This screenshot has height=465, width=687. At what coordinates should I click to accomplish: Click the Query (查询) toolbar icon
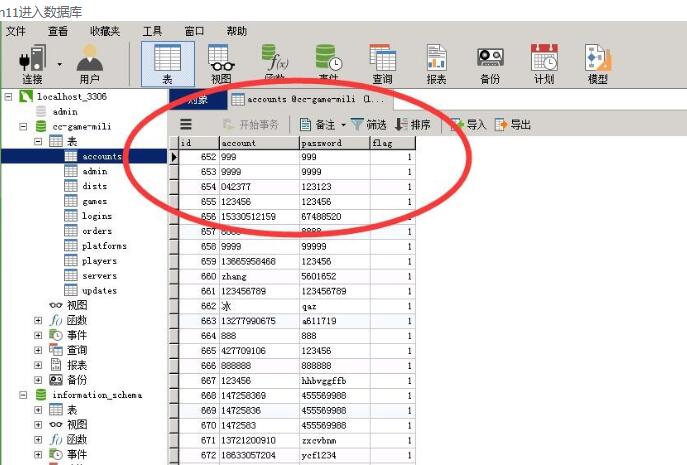point(382,63)
